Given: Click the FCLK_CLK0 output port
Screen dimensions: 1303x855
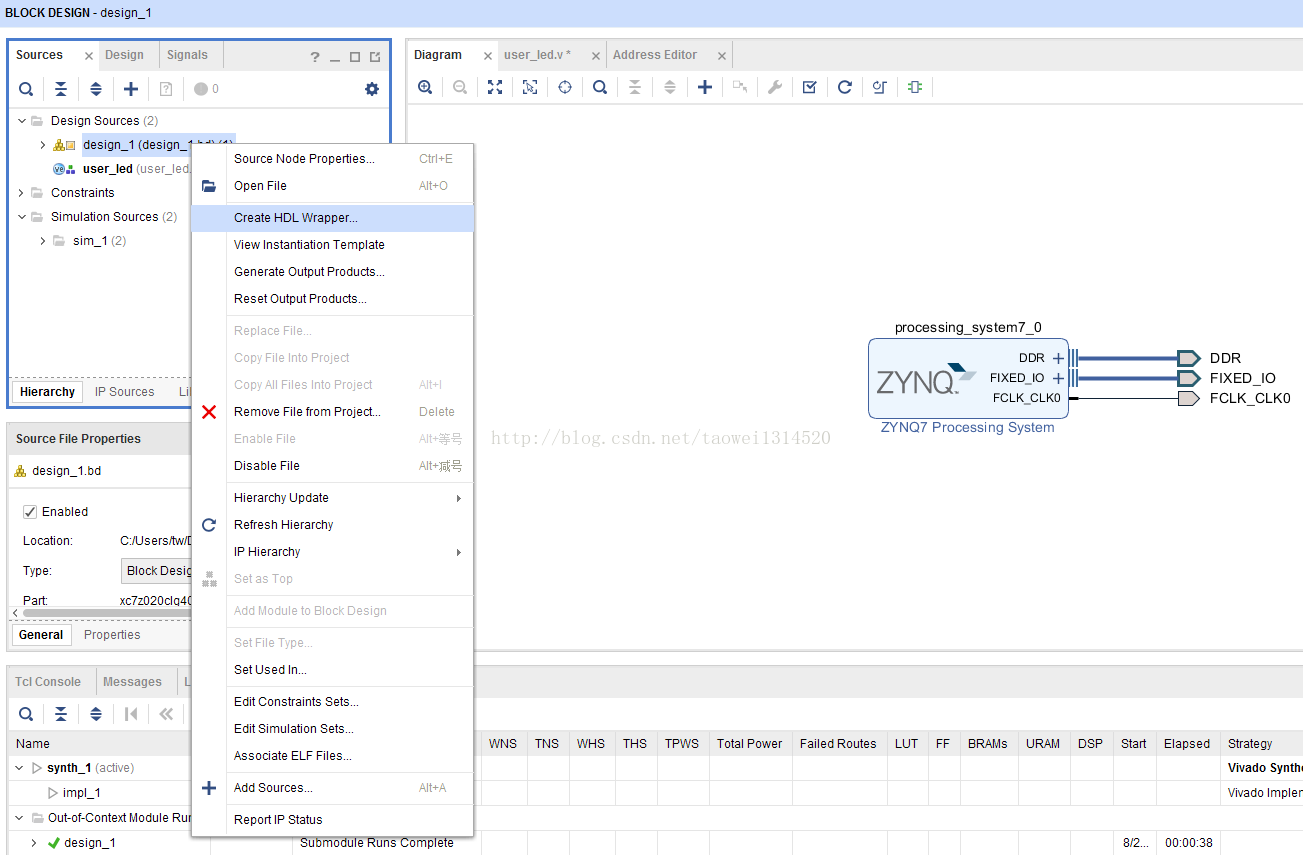Looking at the screenshot, I should coord(1189,398).
